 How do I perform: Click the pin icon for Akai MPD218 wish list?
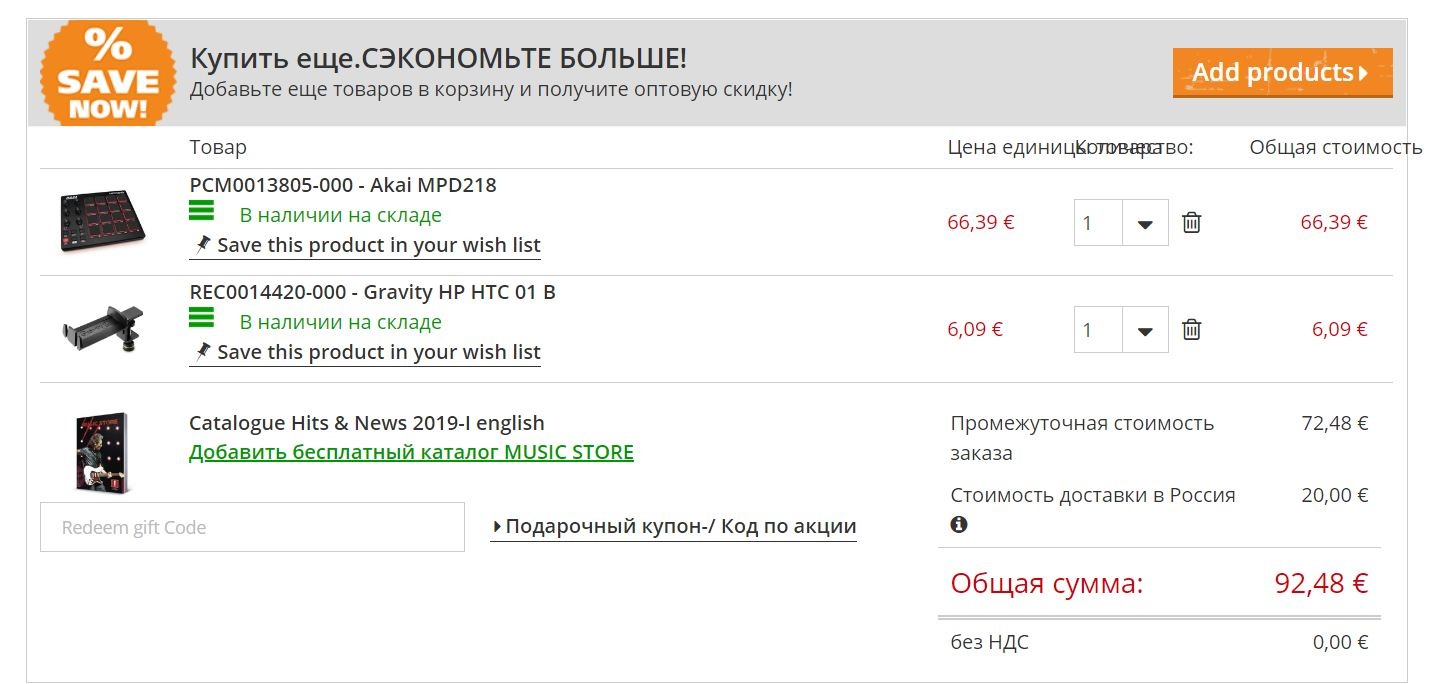point(203,244)
